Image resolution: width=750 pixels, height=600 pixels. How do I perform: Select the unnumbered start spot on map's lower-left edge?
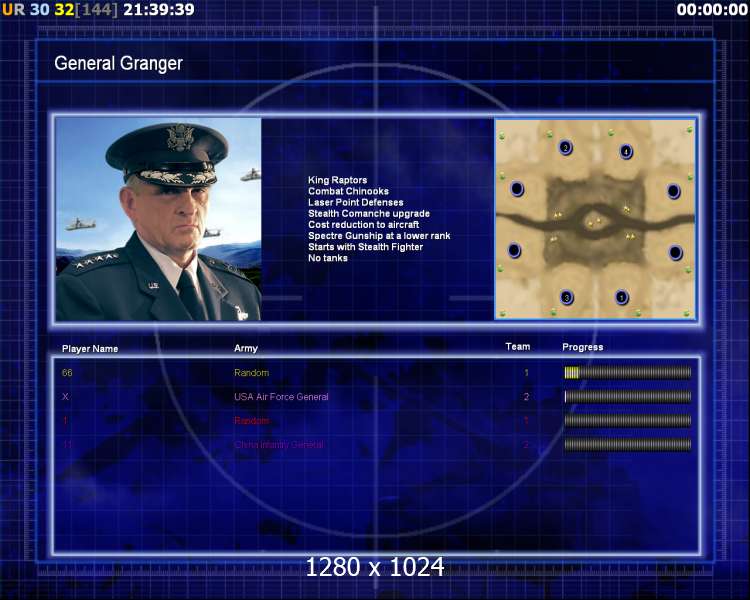pyautogui.click(x=514, y=250)
